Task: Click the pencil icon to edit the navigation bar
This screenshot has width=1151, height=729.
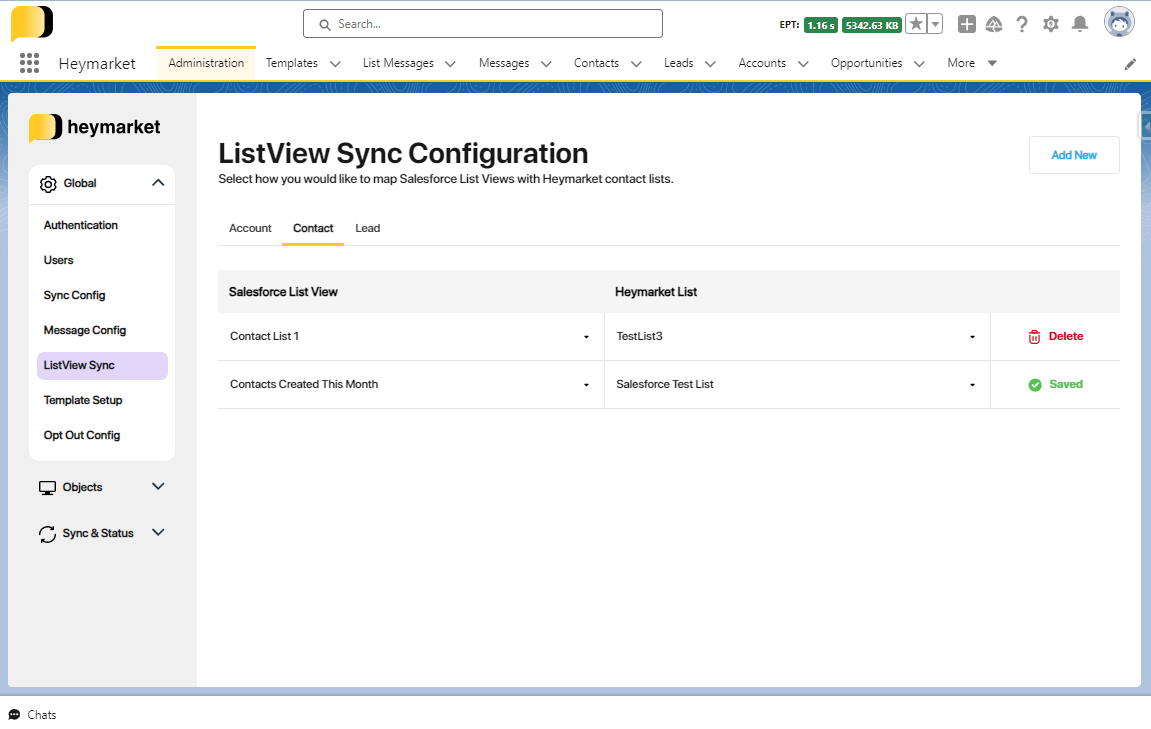Action: tap(1130, 65)
